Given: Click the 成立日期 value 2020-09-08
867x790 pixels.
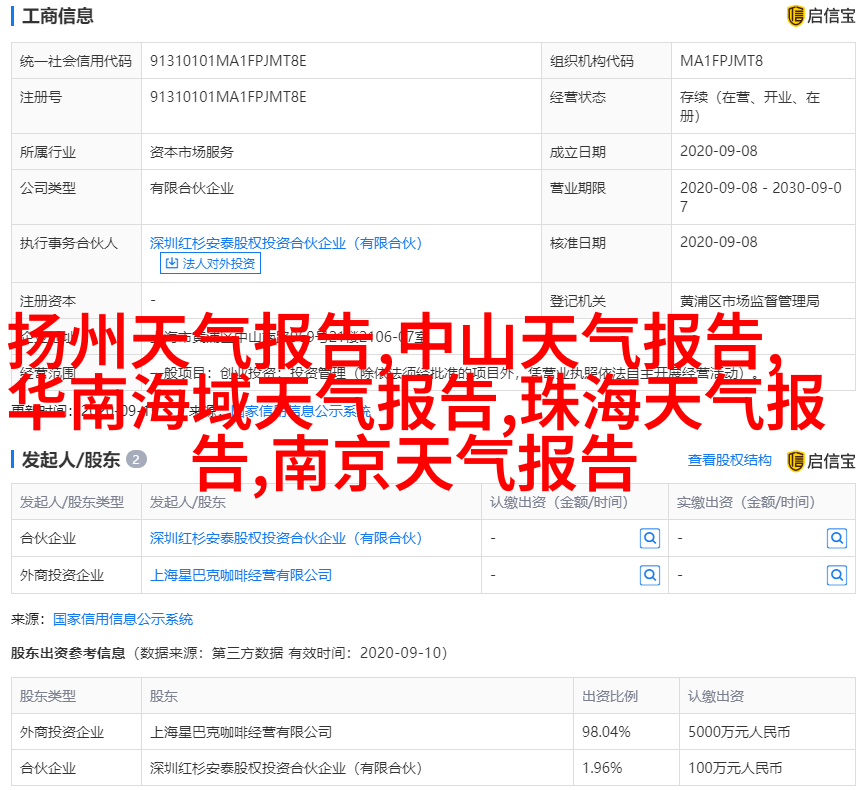Looking at the screenshot, I should click(718, 151).
